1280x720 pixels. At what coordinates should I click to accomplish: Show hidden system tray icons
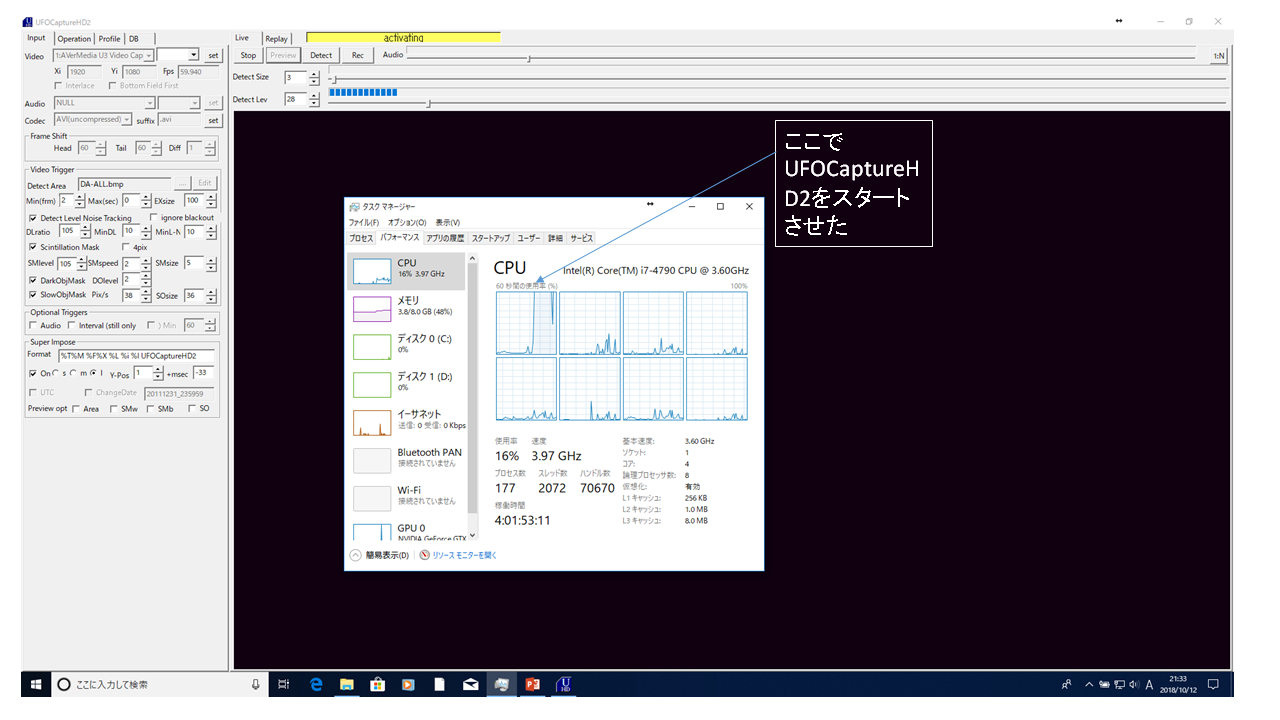[x=1087, y=684]
